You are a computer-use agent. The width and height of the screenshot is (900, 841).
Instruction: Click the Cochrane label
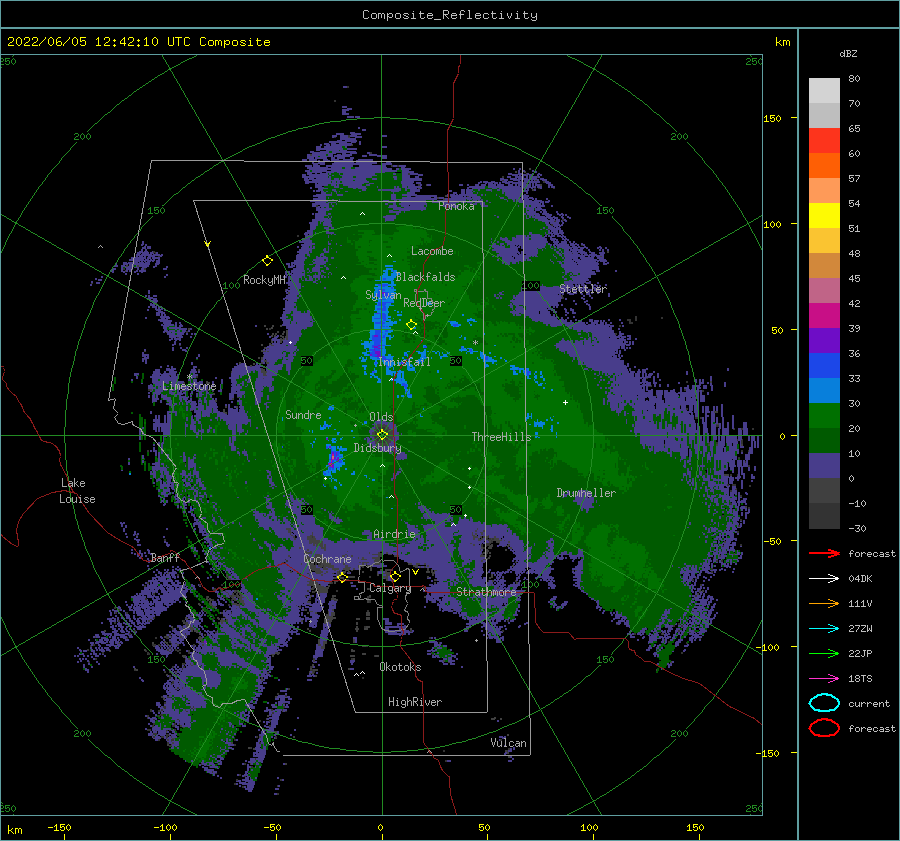[327, 559]
